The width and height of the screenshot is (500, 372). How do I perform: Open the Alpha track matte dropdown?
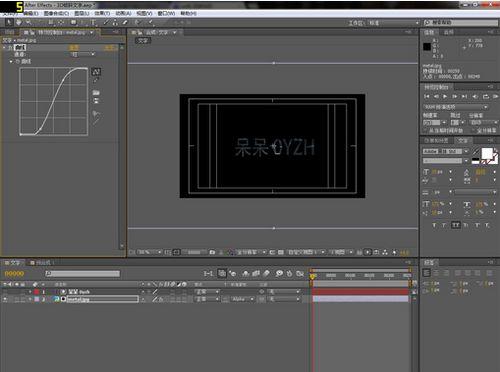[x=242, y=299]
